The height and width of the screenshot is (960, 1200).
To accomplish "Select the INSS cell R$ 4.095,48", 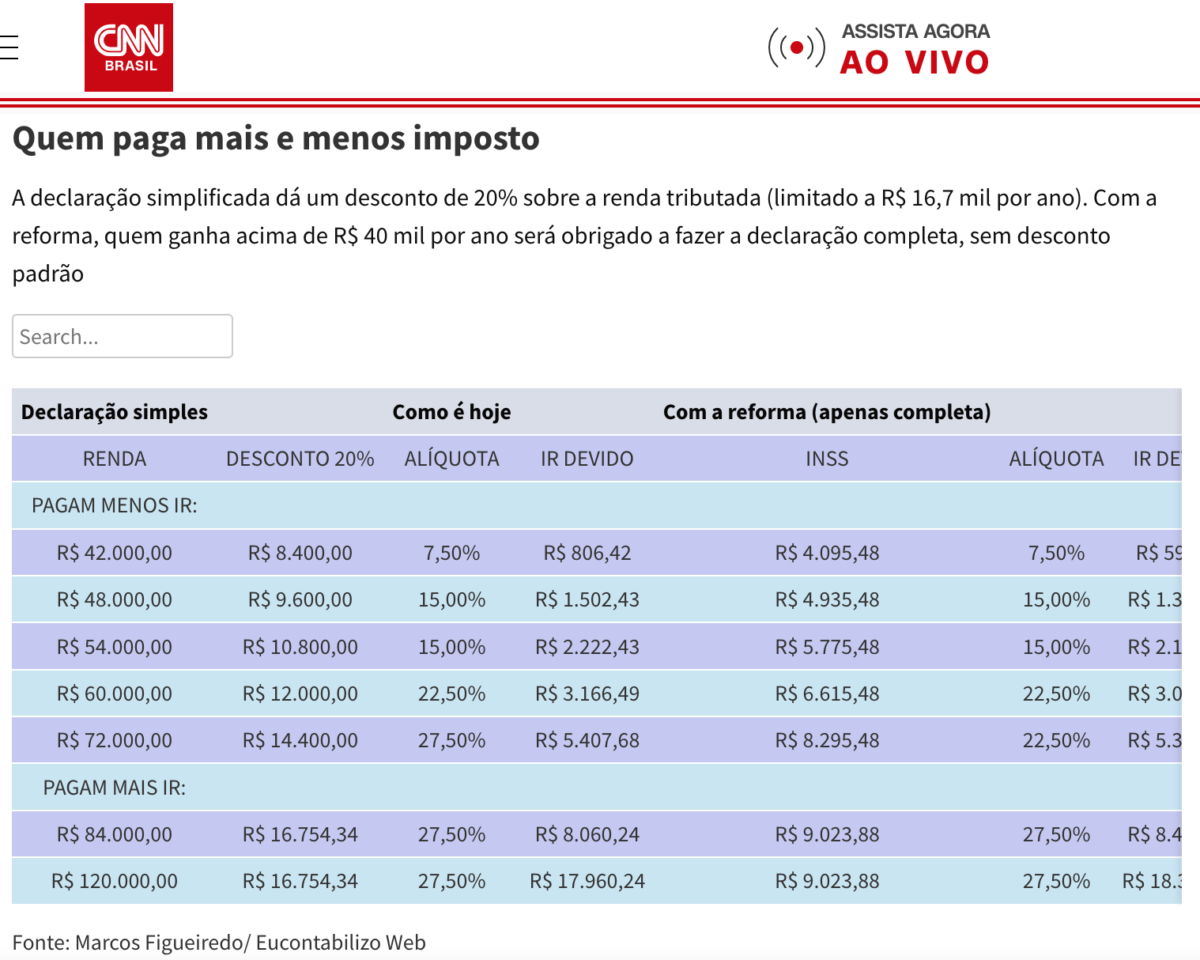I will [827, 553].
